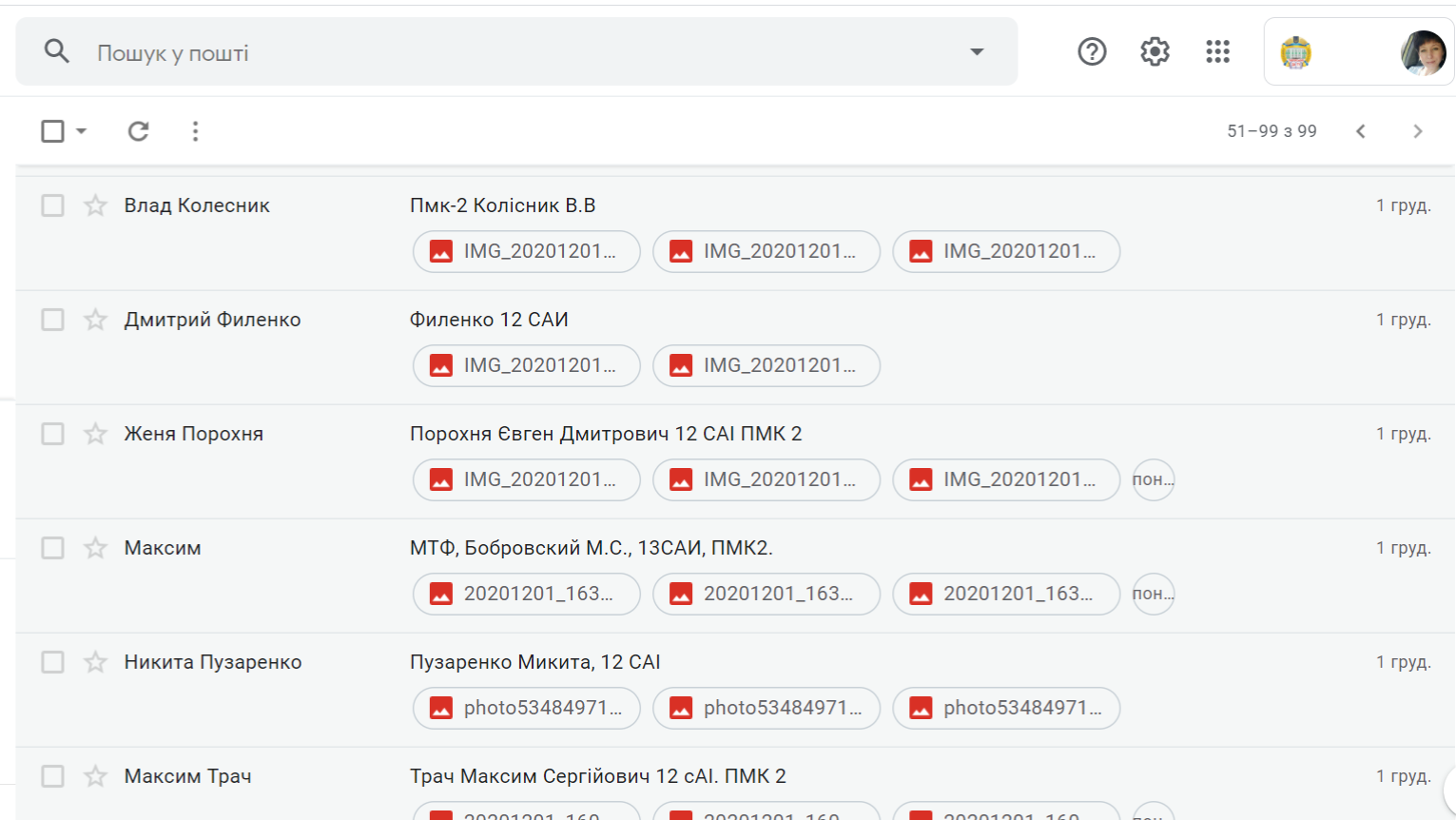Image resolution: width=1456 pixels, height=820 pixels.
Task: Tick the checkbox for Дмитрий Филенко email
Action: click(x=52, y=320)
